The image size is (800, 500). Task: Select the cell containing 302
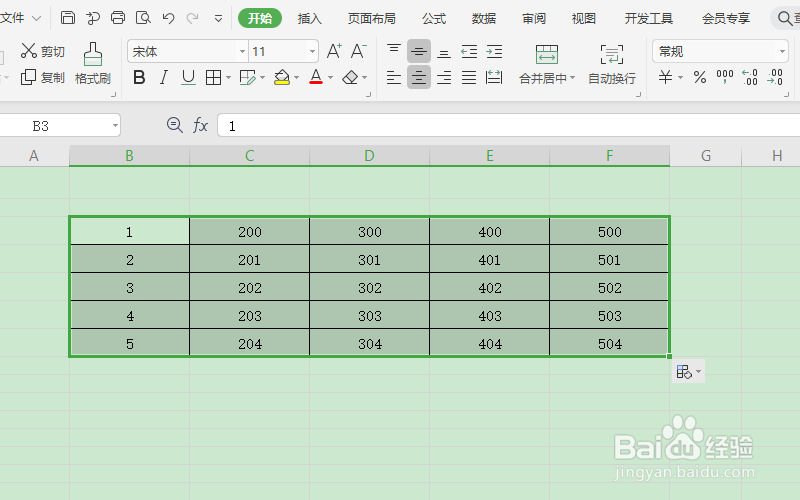[369, 287]
